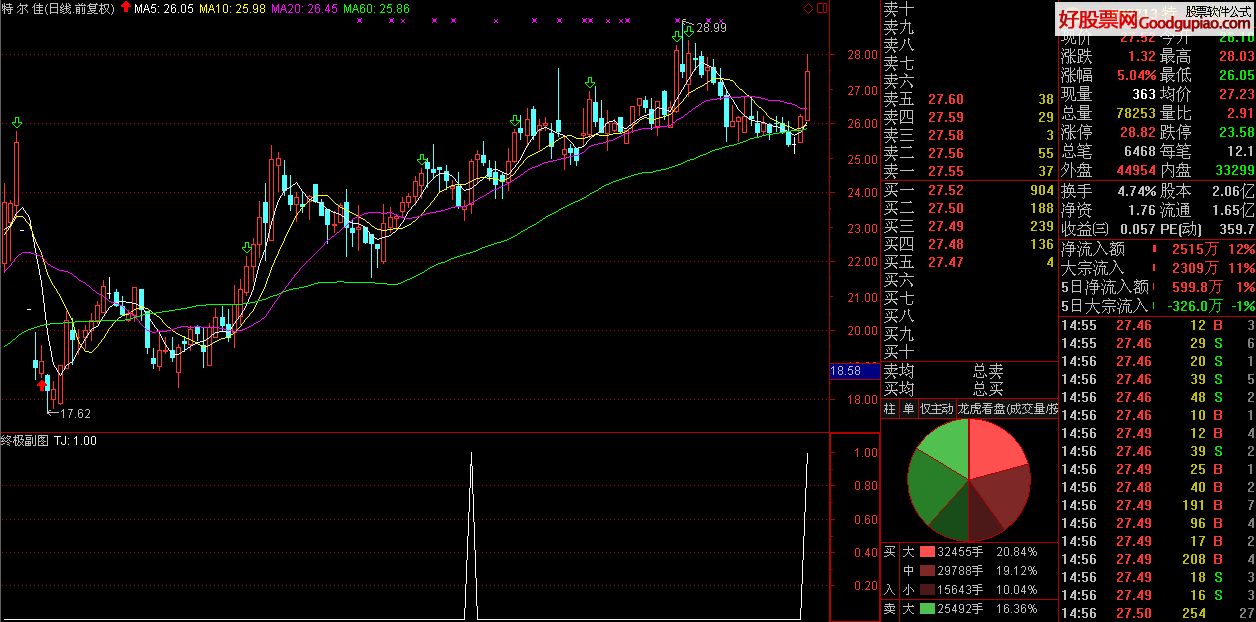Open the 柱 tab
1256x622 pixels.
click(x=889, y=408)
